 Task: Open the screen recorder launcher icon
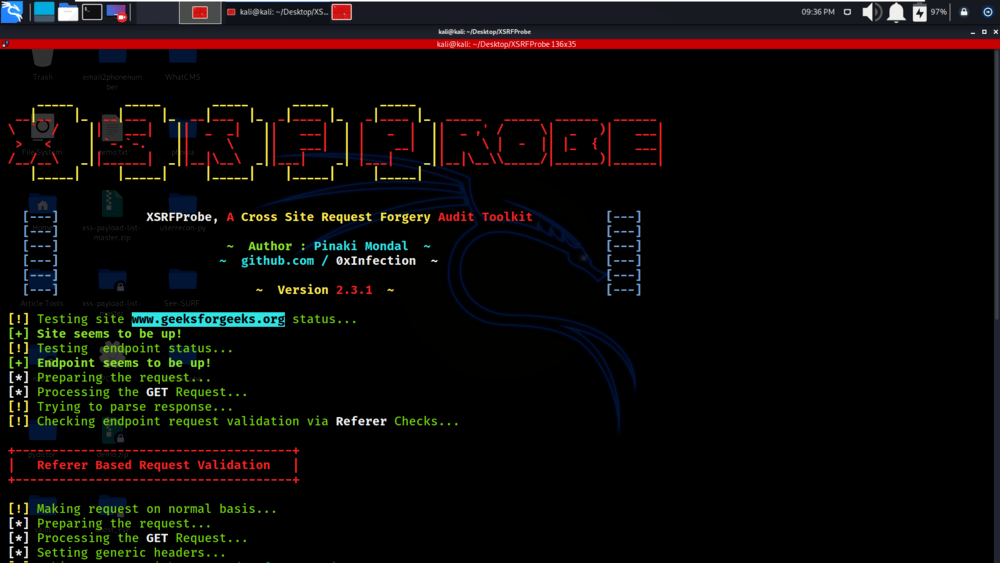(x=116, y=12)
